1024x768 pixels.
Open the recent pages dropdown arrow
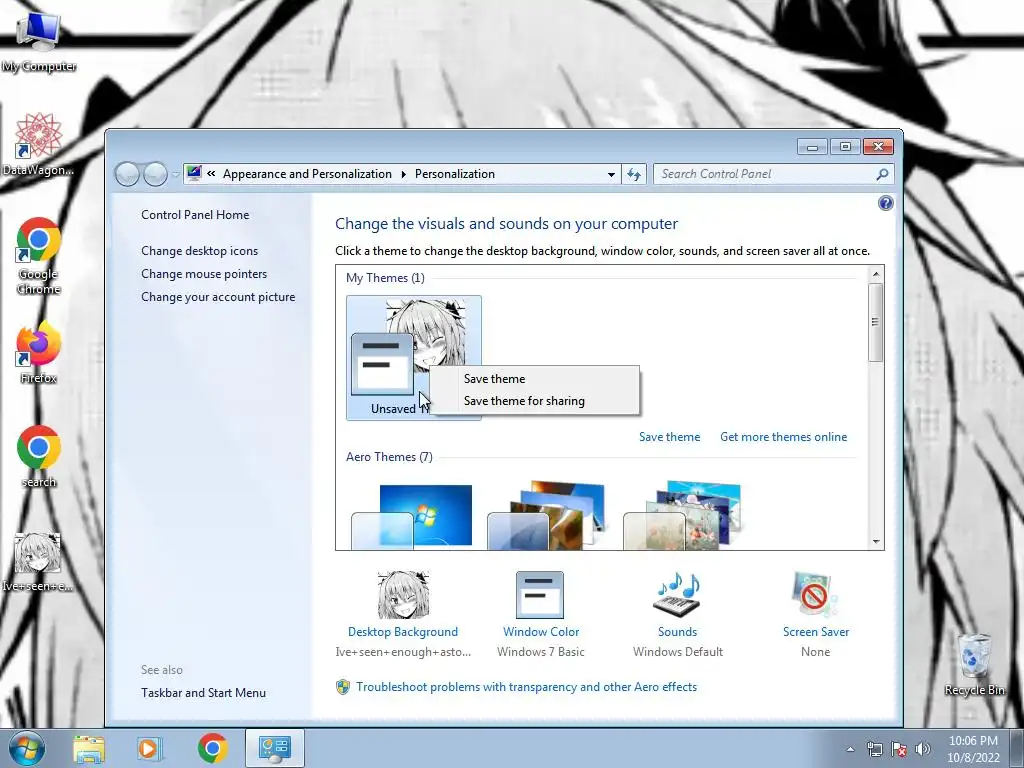(x=175, y=174)
